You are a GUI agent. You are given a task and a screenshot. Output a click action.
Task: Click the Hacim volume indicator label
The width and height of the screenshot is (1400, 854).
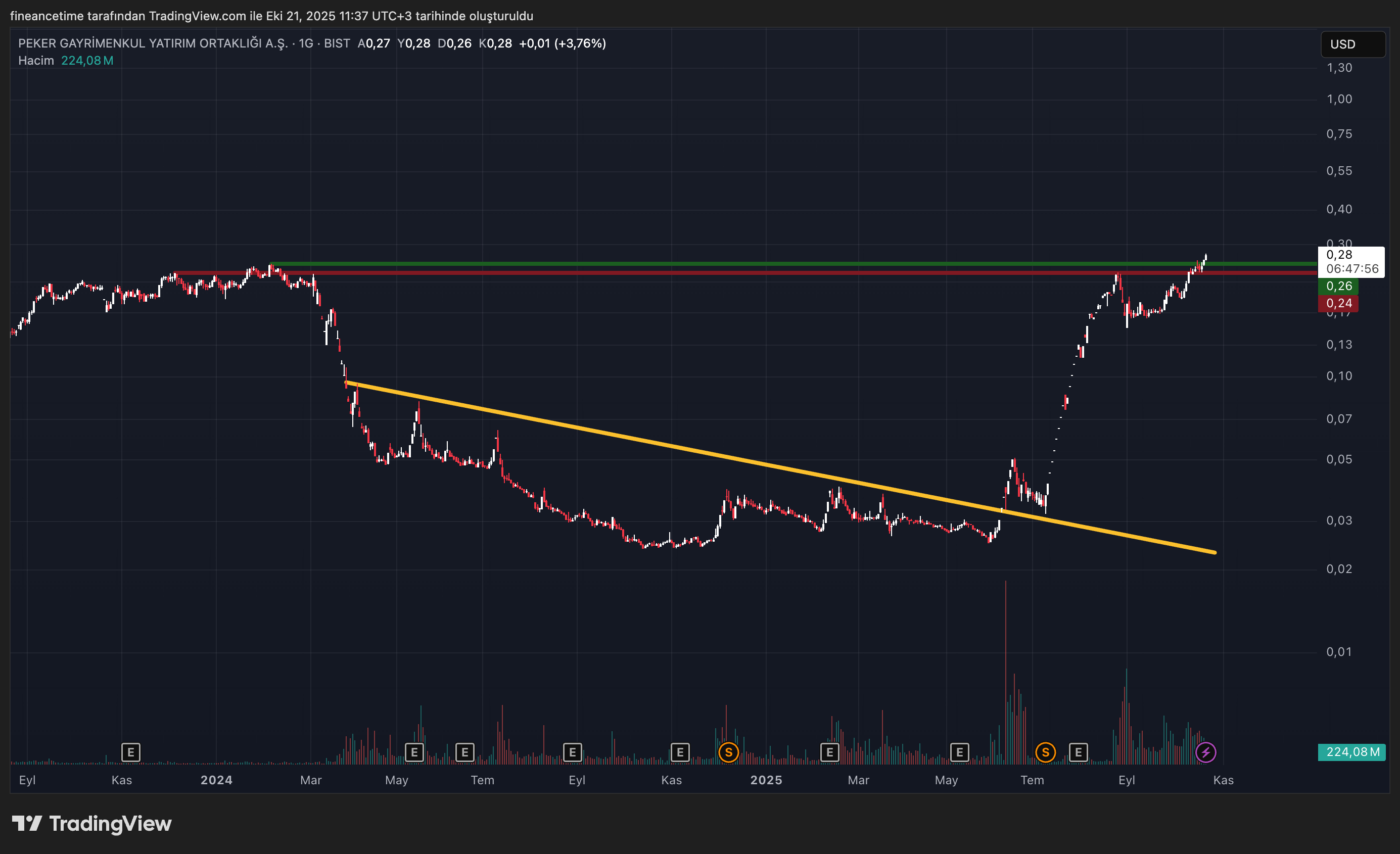36,60
